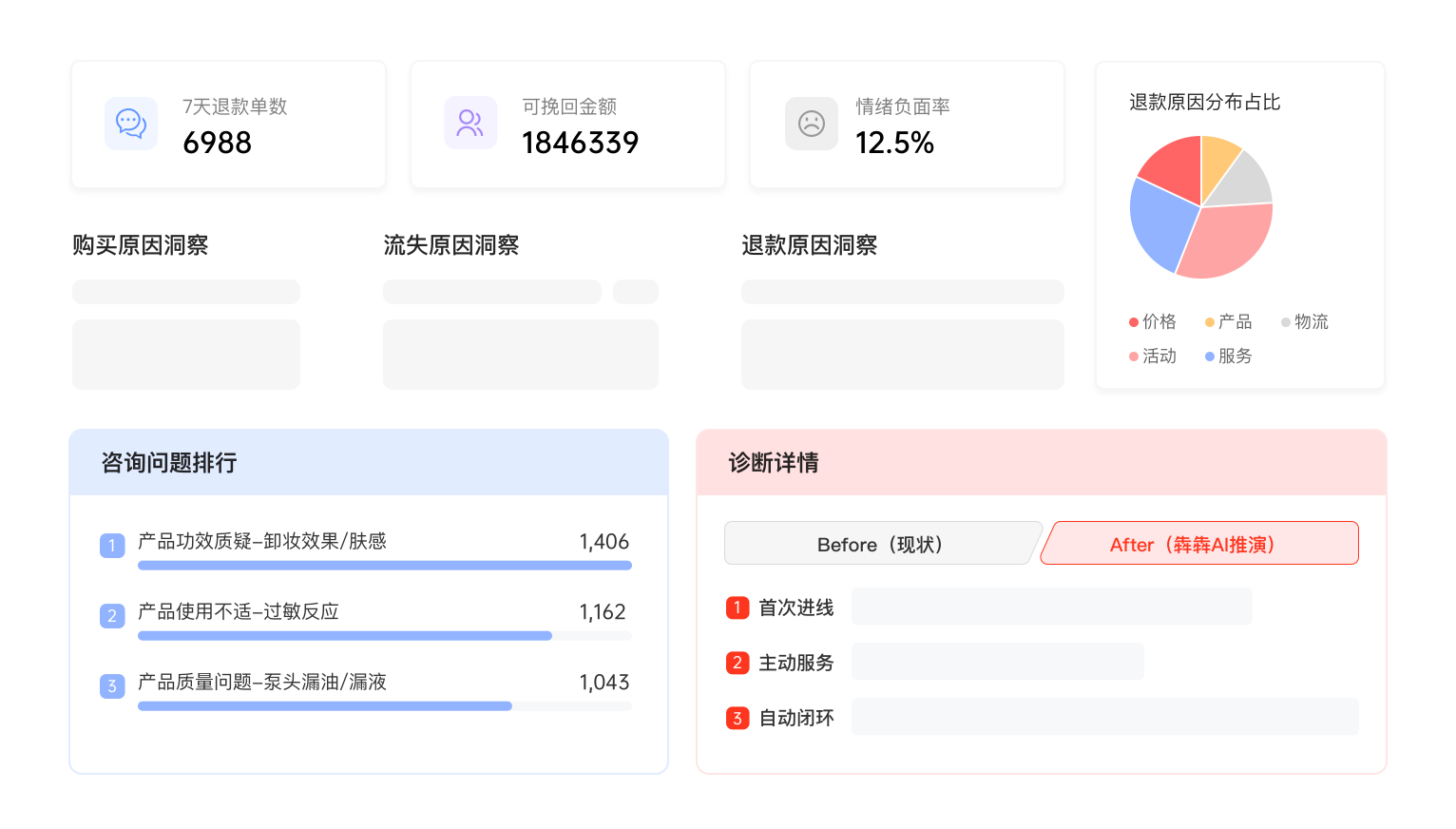Toggle the 物流 legend item in pie chart

(x=1304, y=321)
